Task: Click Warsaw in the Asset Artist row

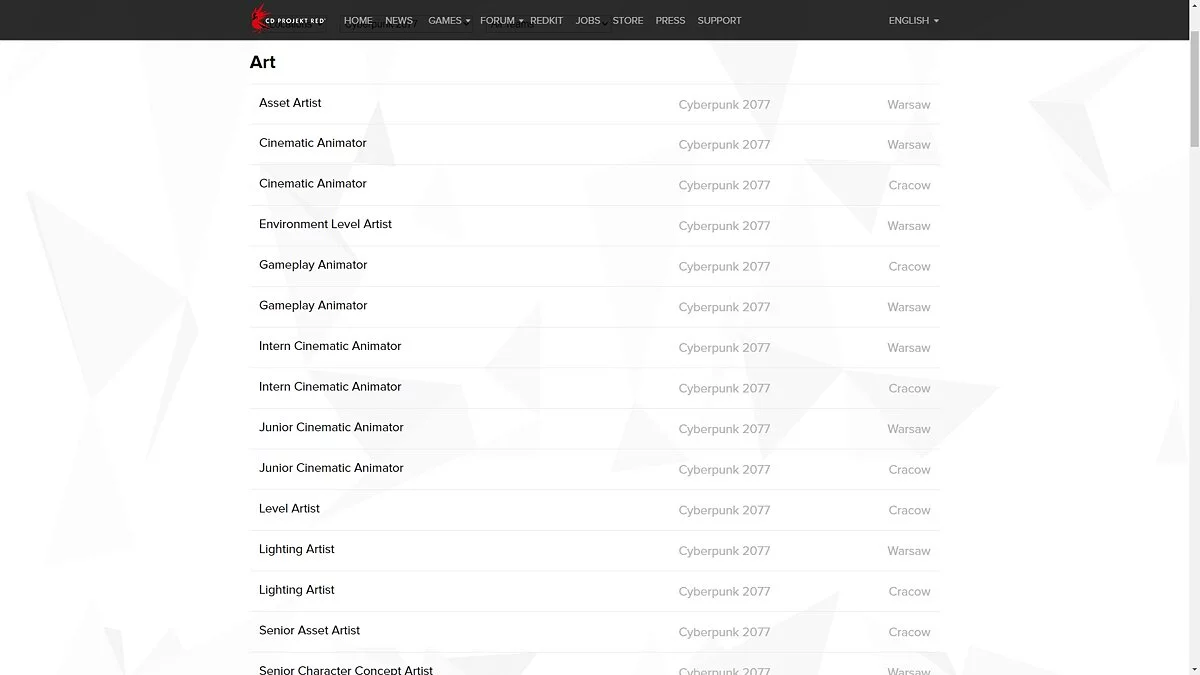Action: [909, 105]
